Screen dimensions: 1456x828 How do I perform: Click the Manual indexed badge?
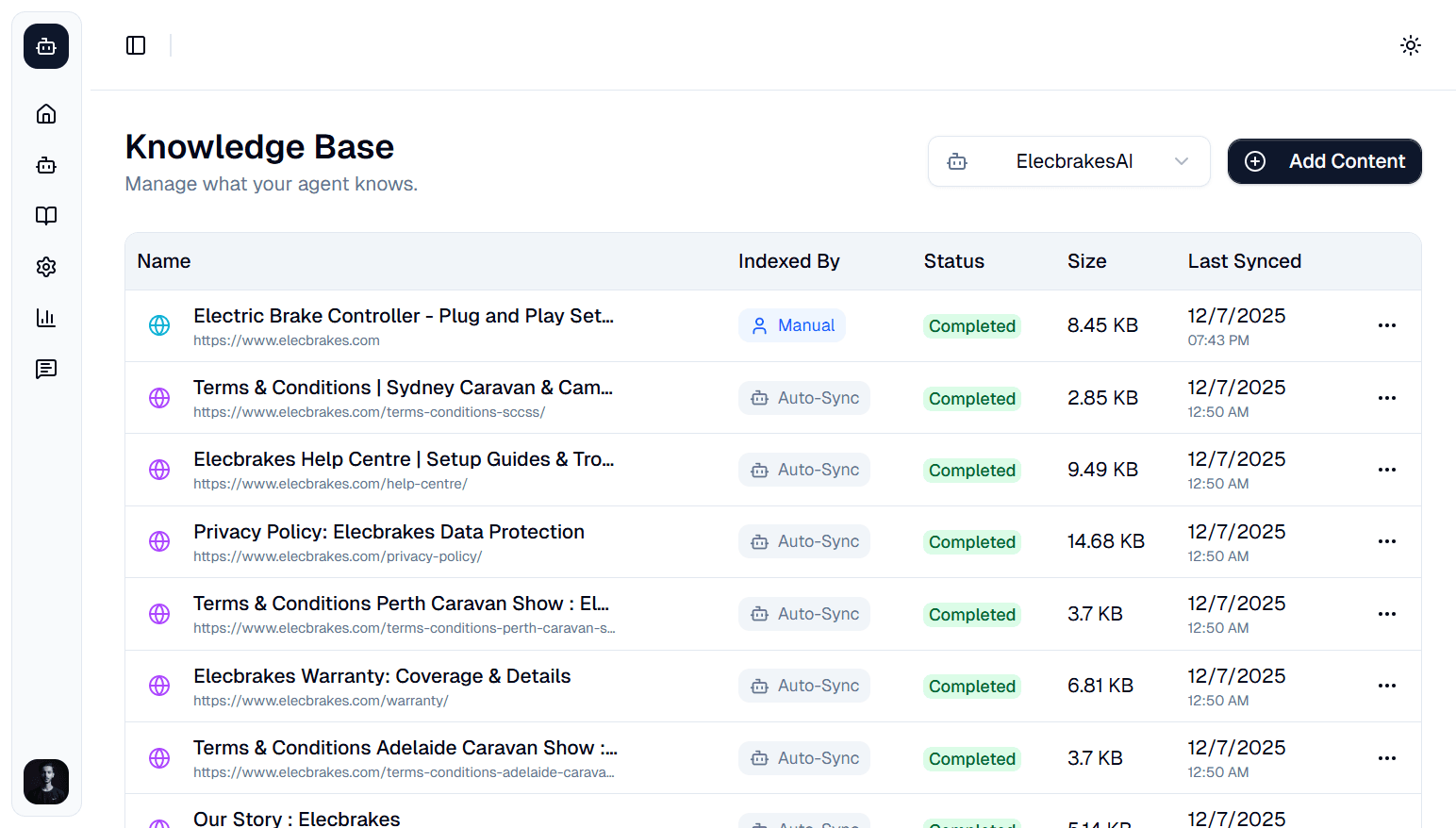[792, 324]
